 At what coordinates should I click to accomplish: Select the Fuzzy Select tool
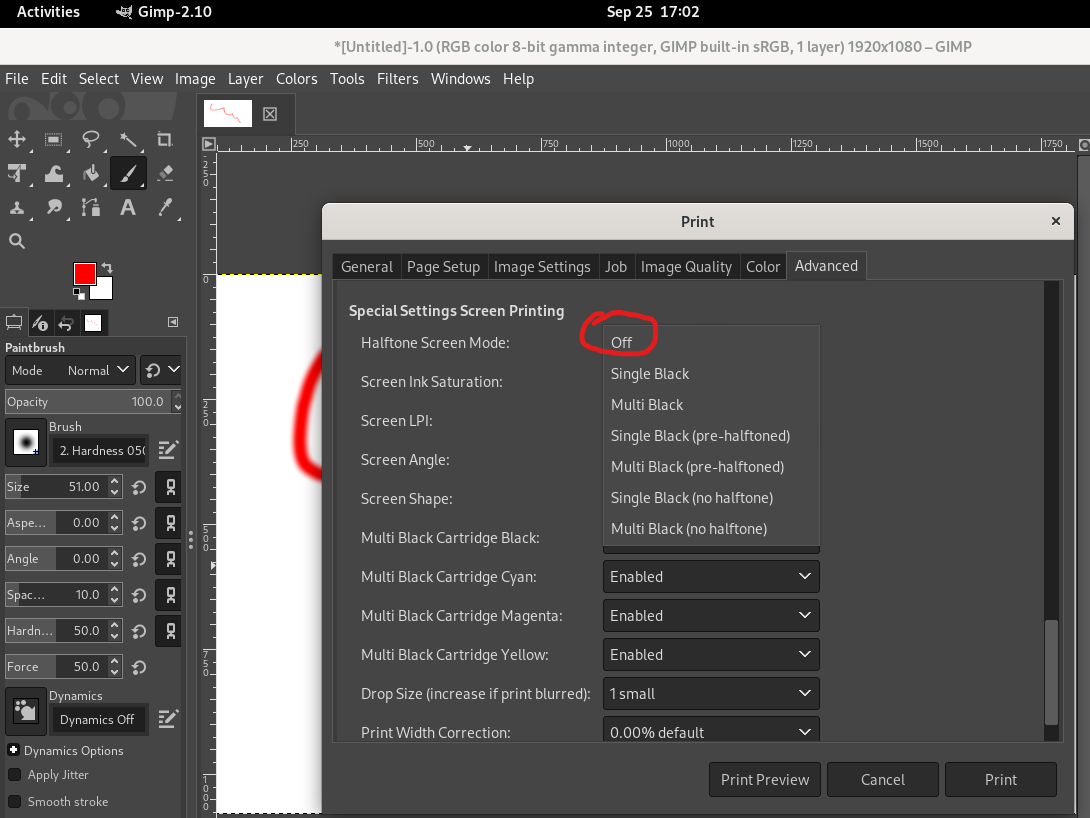tap(128, 139)
